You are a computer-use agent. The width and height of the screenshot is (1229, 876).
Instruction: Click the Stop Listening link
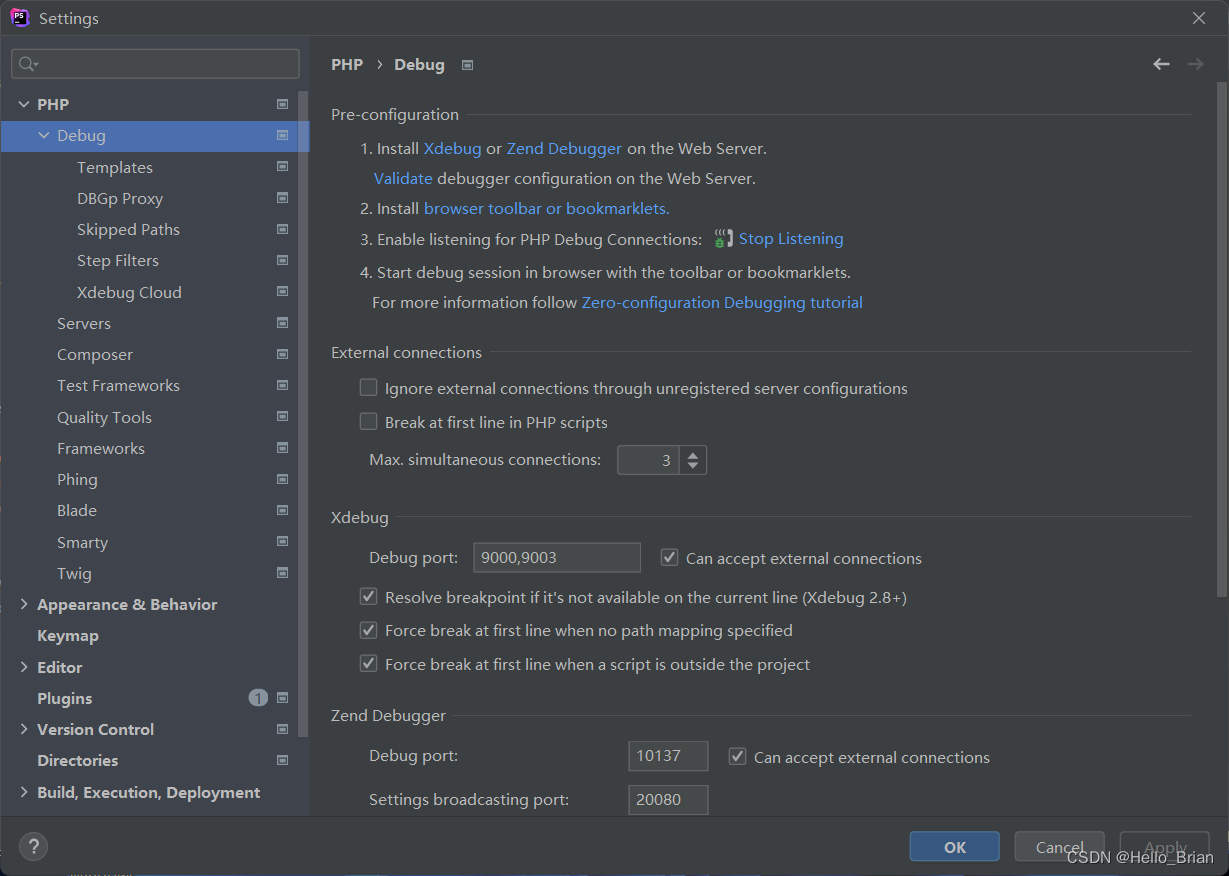(791, 239)
